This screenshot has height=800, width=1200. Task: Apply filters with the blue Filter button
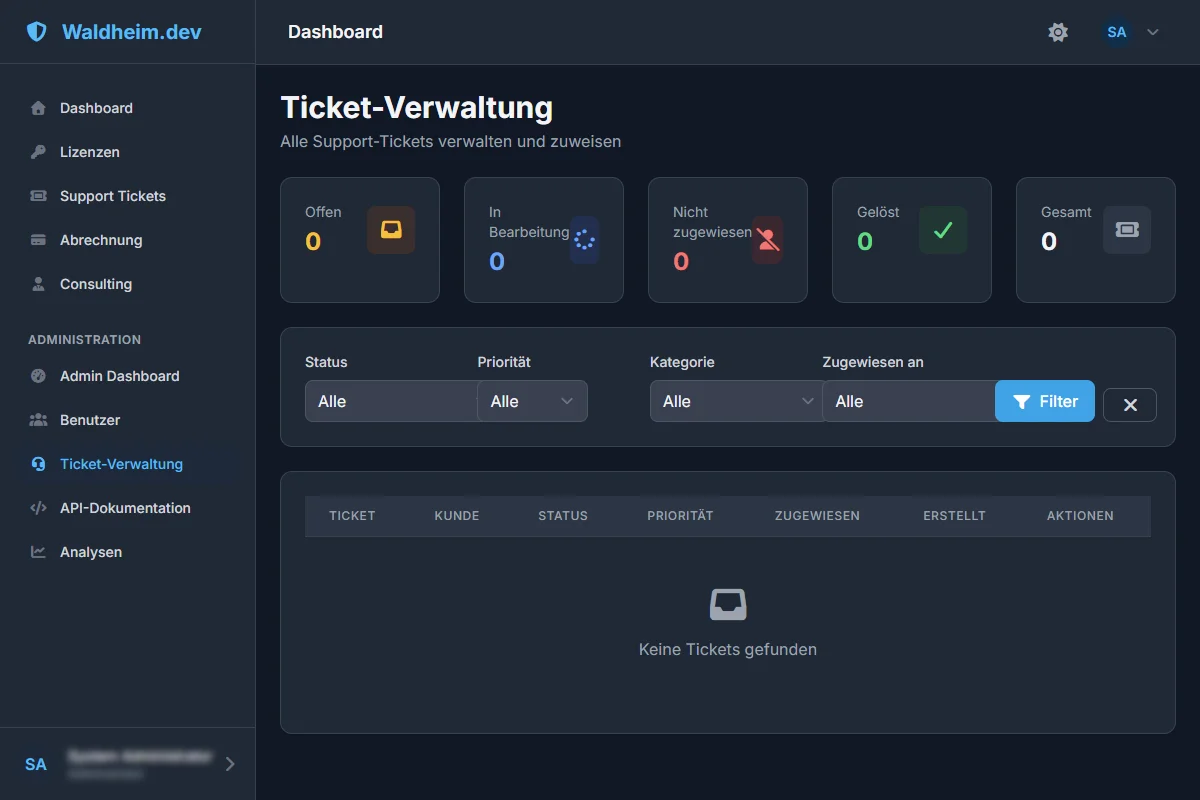[x=1045, y=401]
